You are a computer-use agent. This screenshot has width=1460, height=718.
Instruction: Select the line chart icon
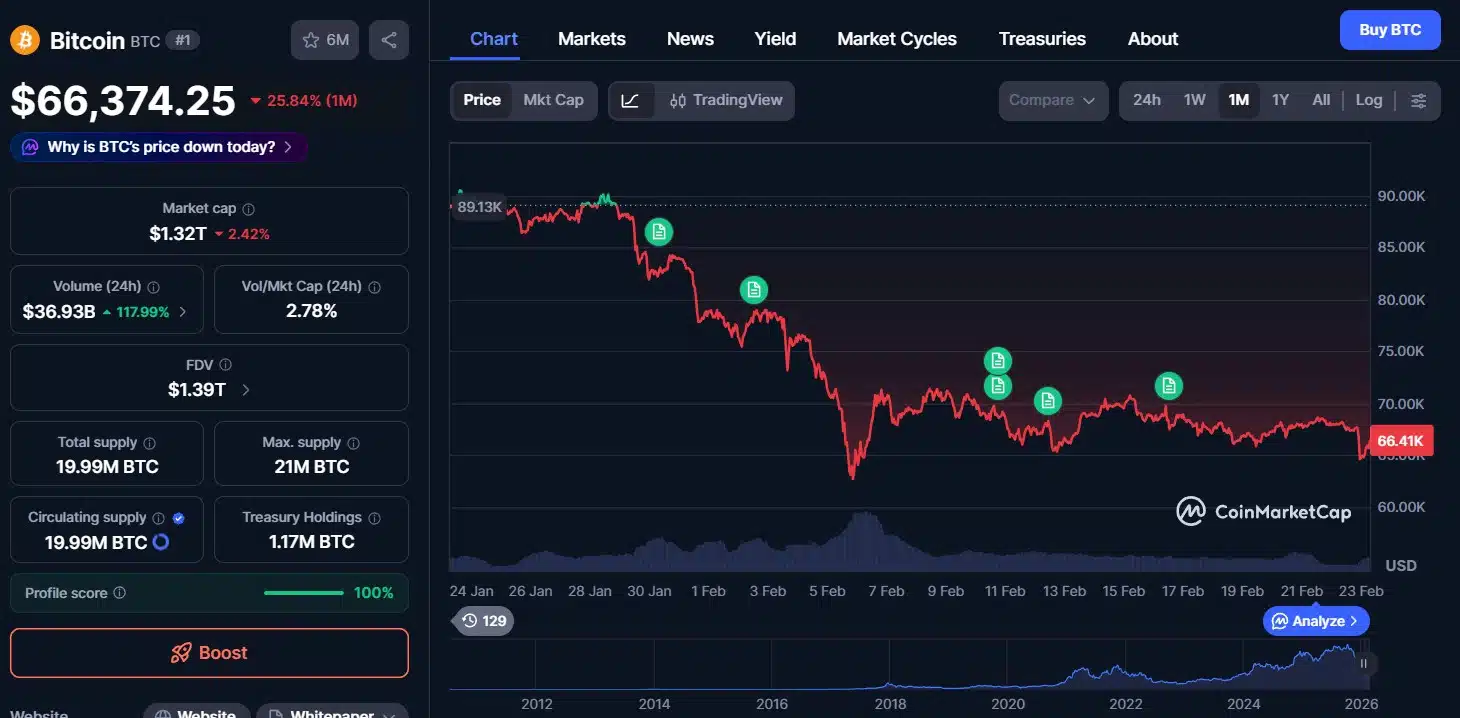(630, 100)
